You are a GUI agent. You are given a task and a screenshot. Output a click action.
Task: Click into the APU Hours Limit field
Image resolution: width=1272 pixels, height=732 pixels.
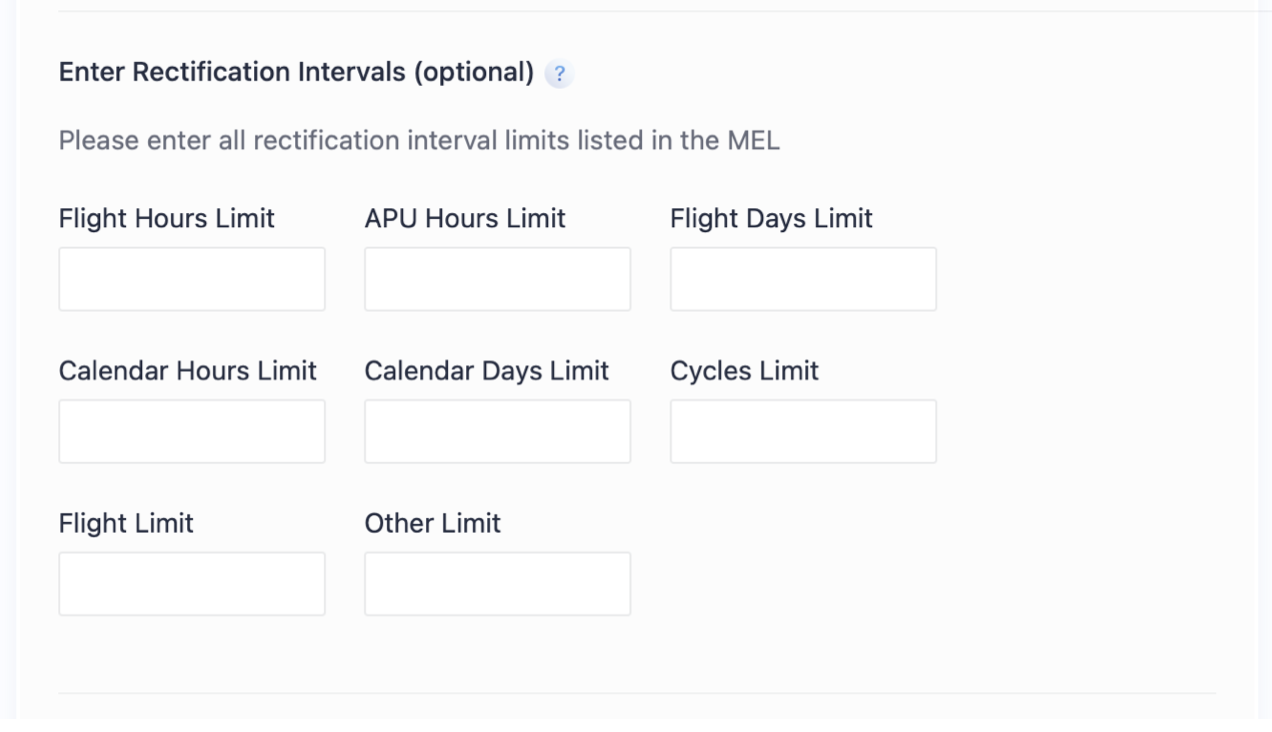click(497, 279)
